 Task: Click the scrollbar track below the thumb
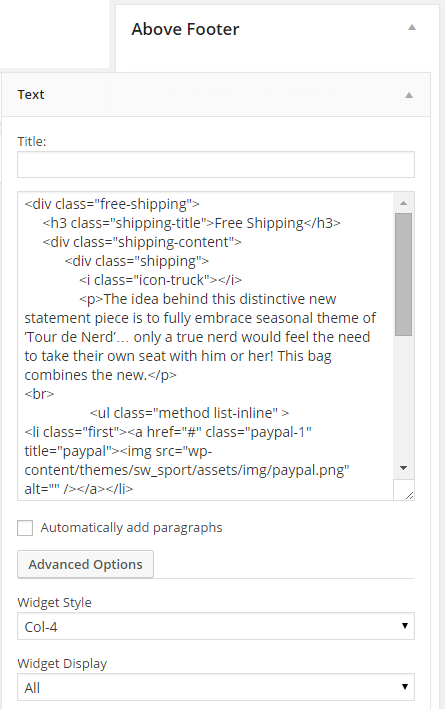pyautogui.click(x=403, y=398)
